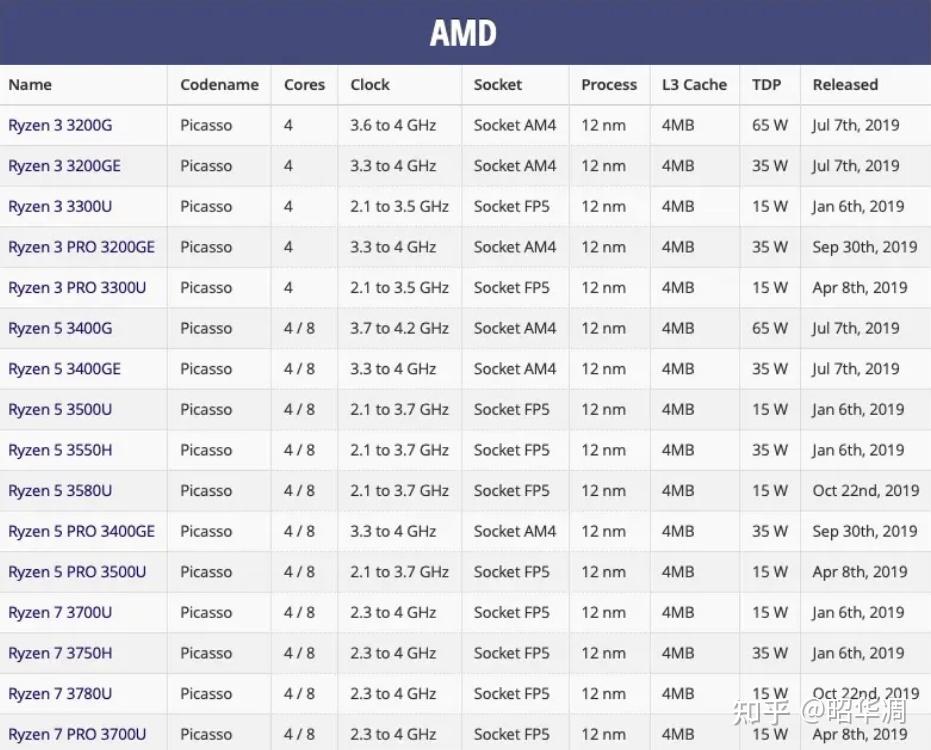Click the Cores column header
The height and width of the screenshot is (750, 931).
304,85
